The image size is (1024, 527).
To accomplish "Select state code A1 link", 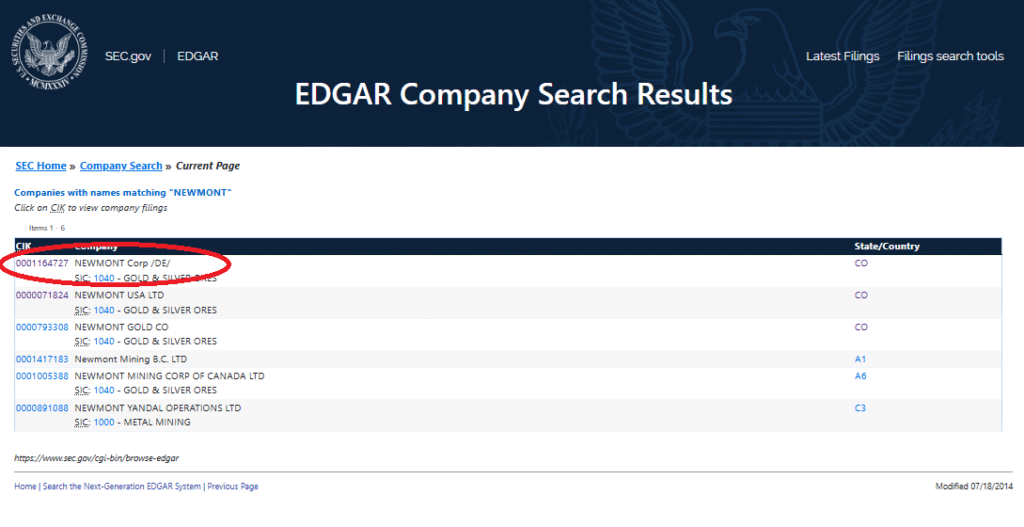I will (x=860, y=359).
